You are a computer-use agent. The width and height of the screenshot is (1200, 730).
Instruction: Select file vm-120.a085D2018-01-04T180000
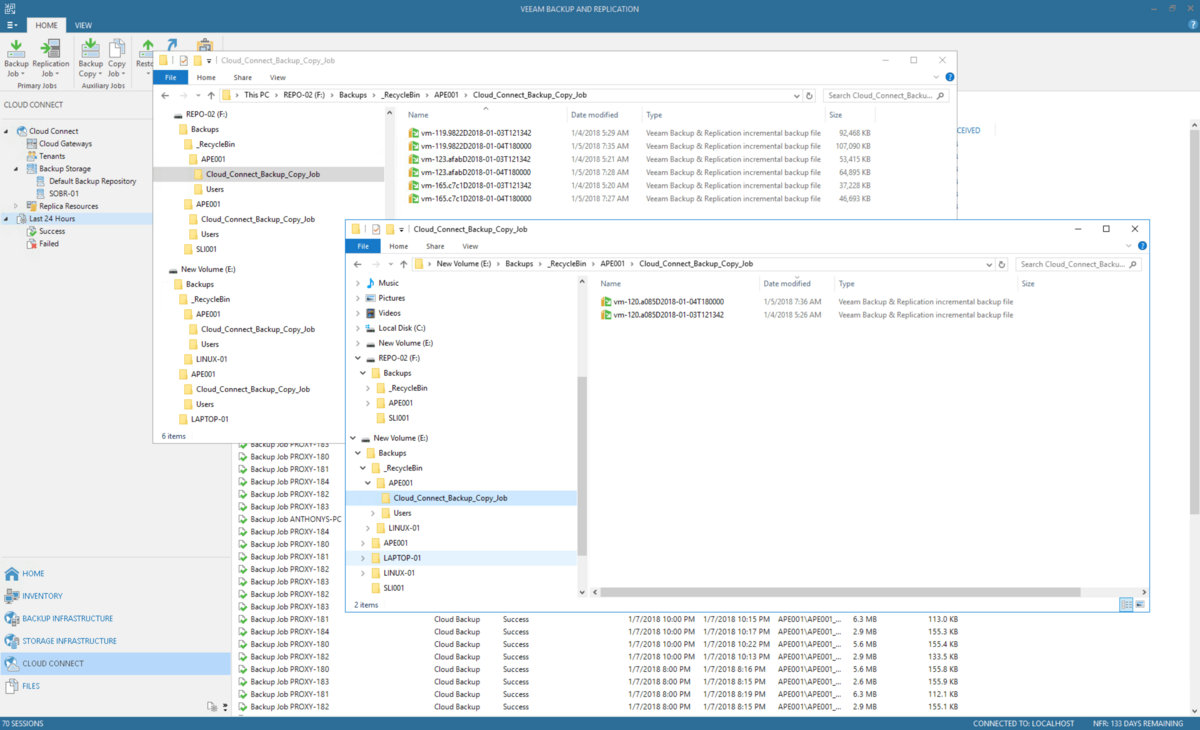coord(661,301)
